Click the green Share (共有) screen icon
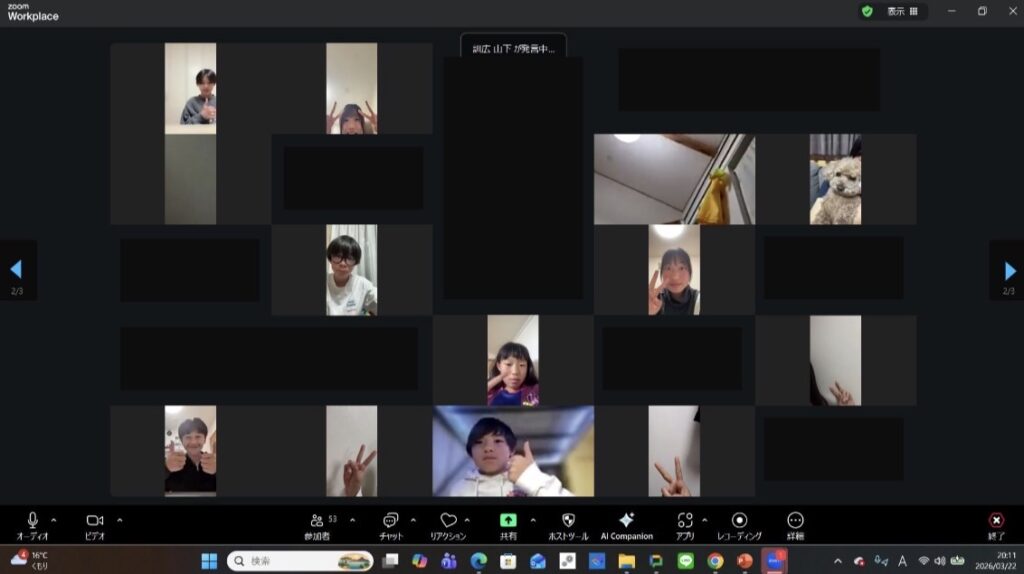Screen dimensions: 1024x574 (508, 520)
